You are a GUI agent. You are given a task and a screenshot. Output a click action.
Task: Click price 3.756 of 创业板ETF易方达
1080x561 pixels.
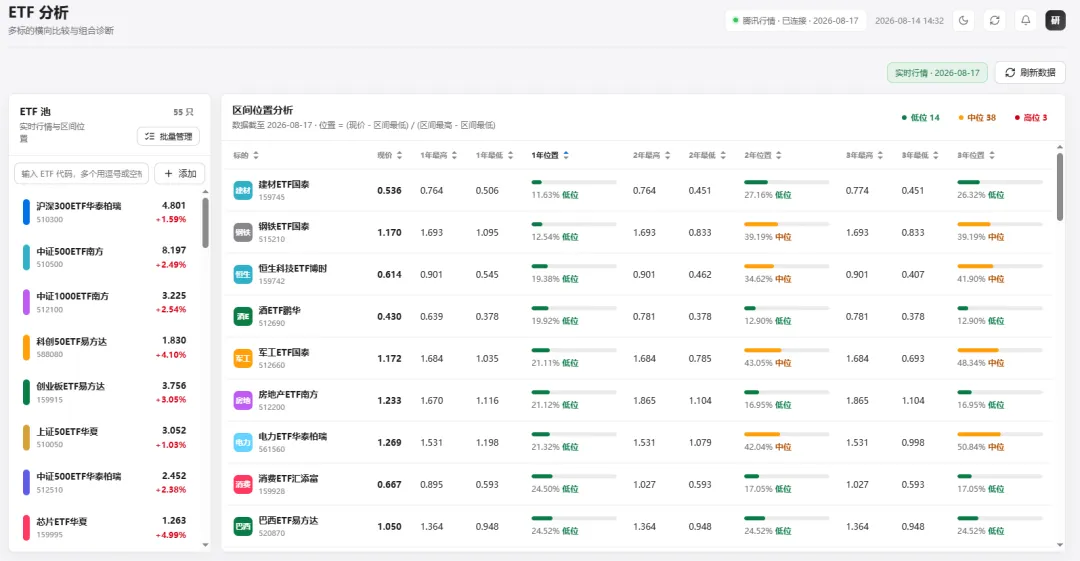(x=174, y=386)
